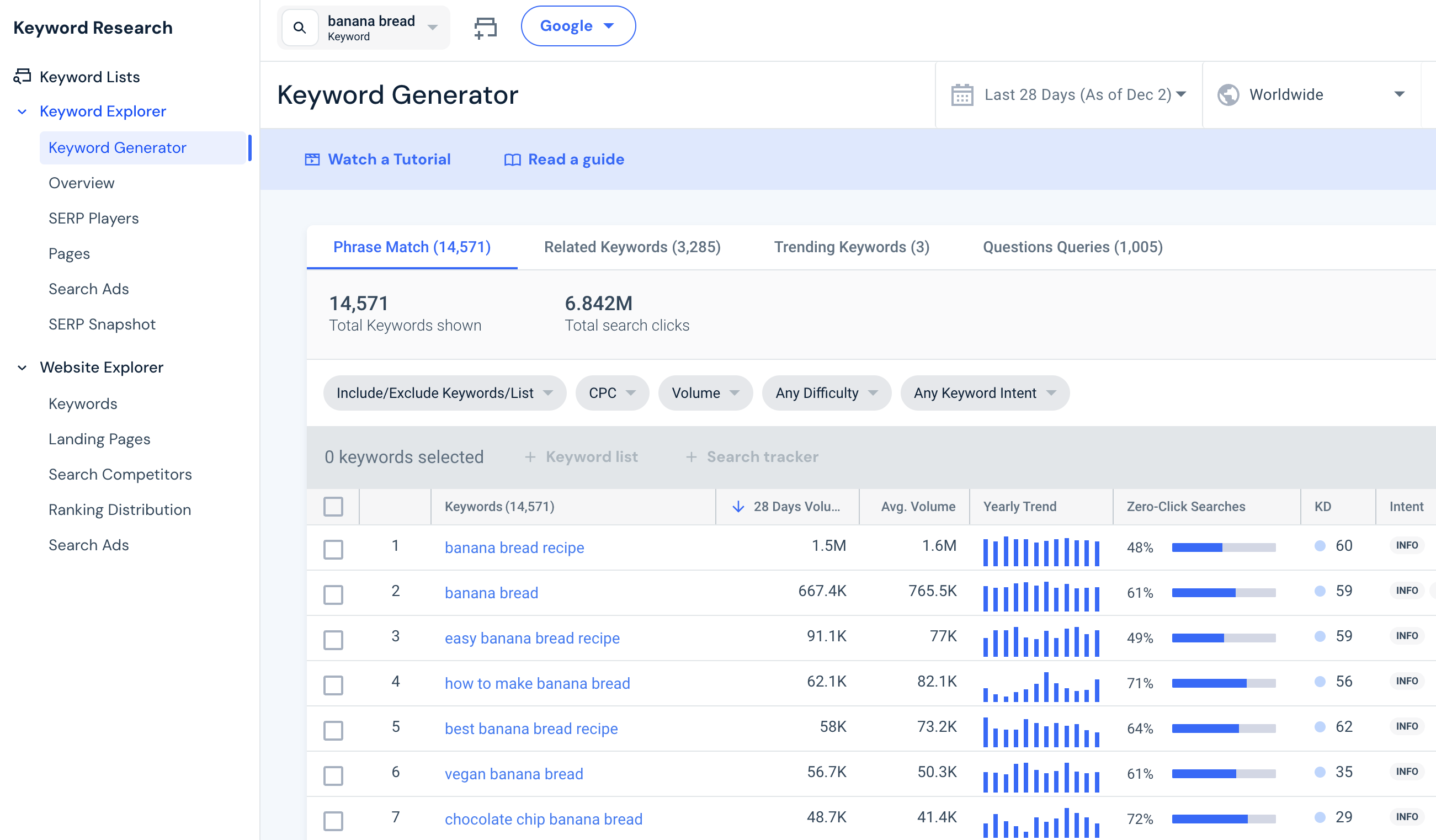Click the search magnifier icon

pos(299,27)
